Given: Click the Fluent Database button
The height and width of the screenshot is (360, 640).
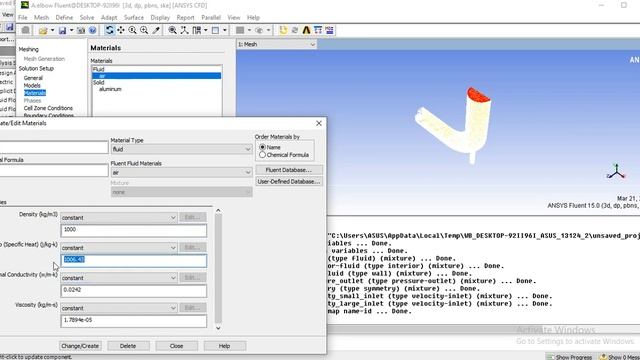Looking at the screenshot, I should (289, 170).
